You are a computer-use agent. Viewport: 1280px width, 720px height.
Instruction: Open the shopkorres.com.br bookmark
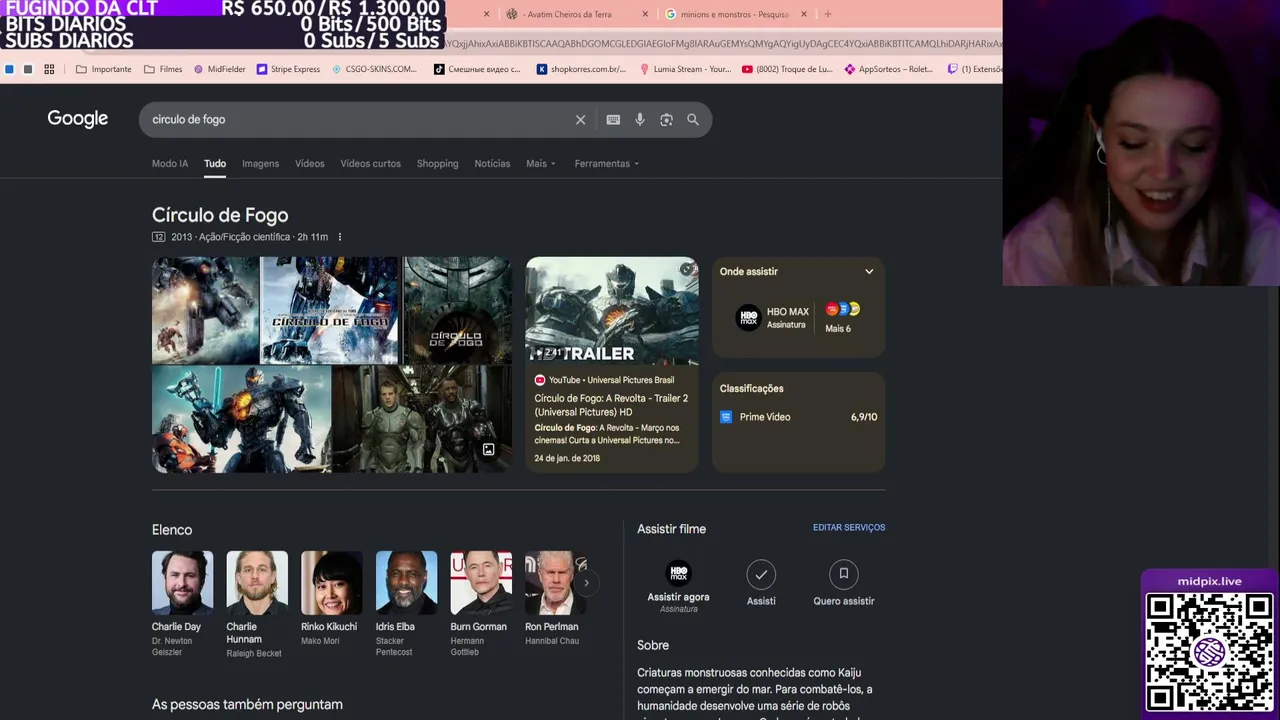pos(581,69)
